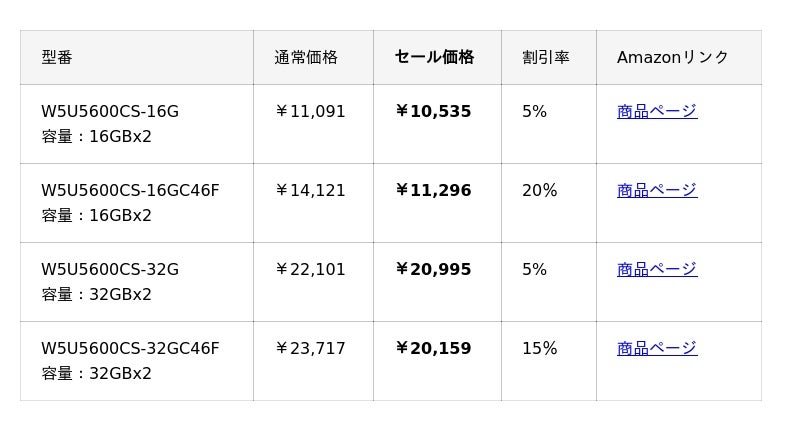The width and height of the screenshot is (800, 431).
Task: Select the W5U5600CS-32G model name
Action: pyautogui.click(x=110, y=269)
